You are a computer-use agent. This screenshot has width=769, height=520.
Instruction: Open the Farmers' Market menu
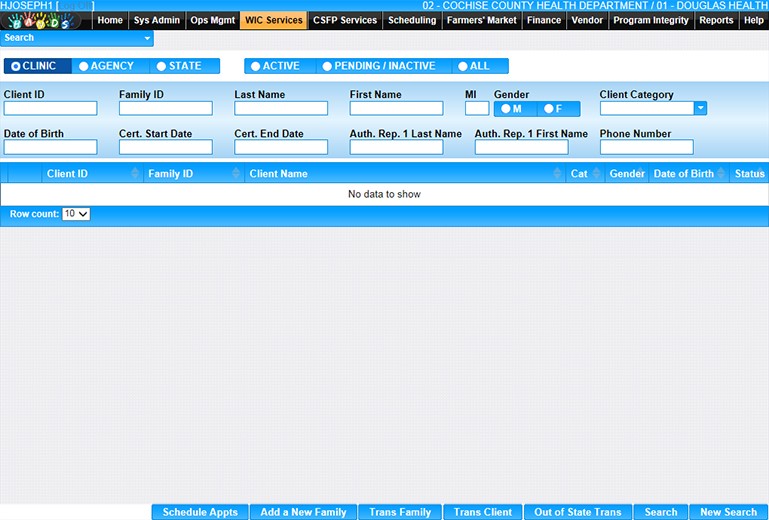482,20
